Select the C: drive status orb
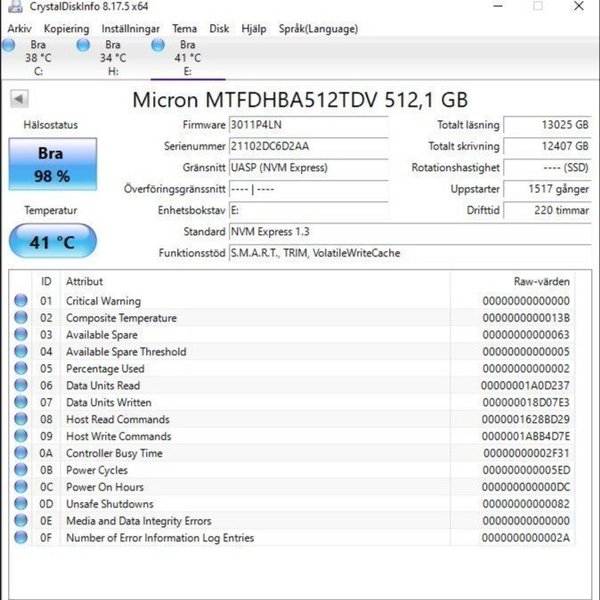600x600 pixels. 8,45
